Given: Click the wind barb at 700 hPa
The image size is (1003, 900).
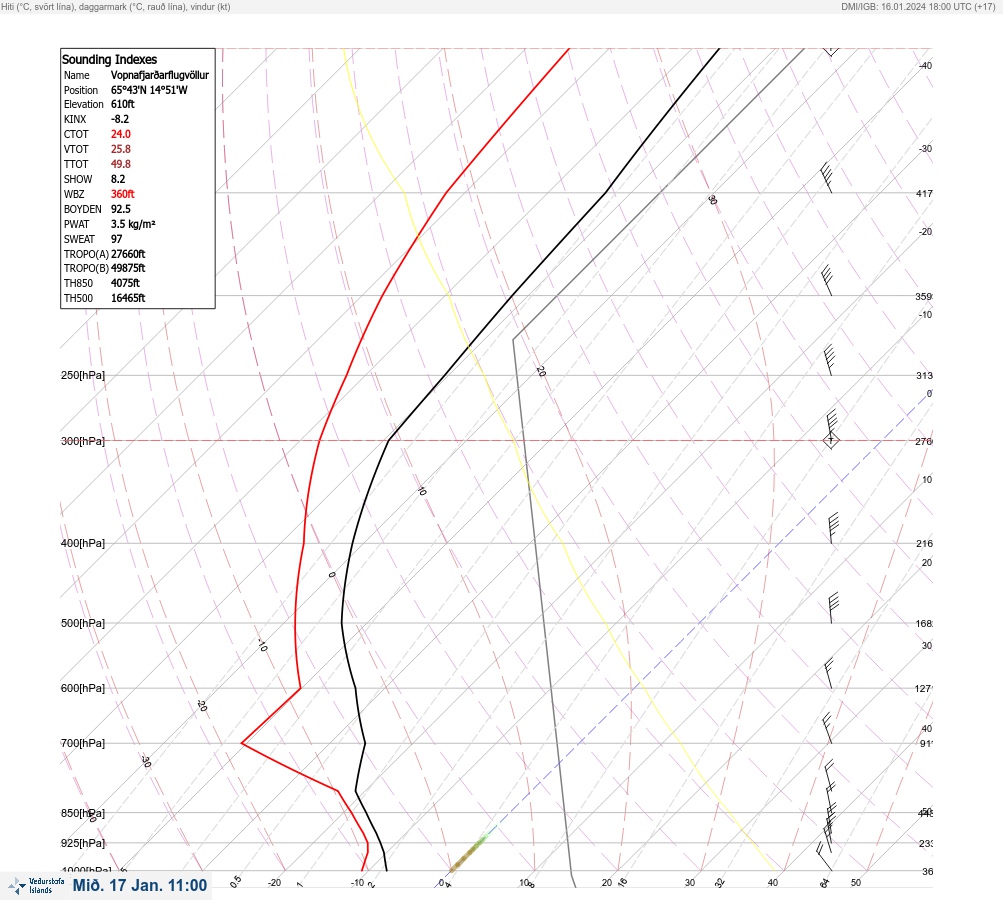Looking at the screenshot, I should coord(827,729).
